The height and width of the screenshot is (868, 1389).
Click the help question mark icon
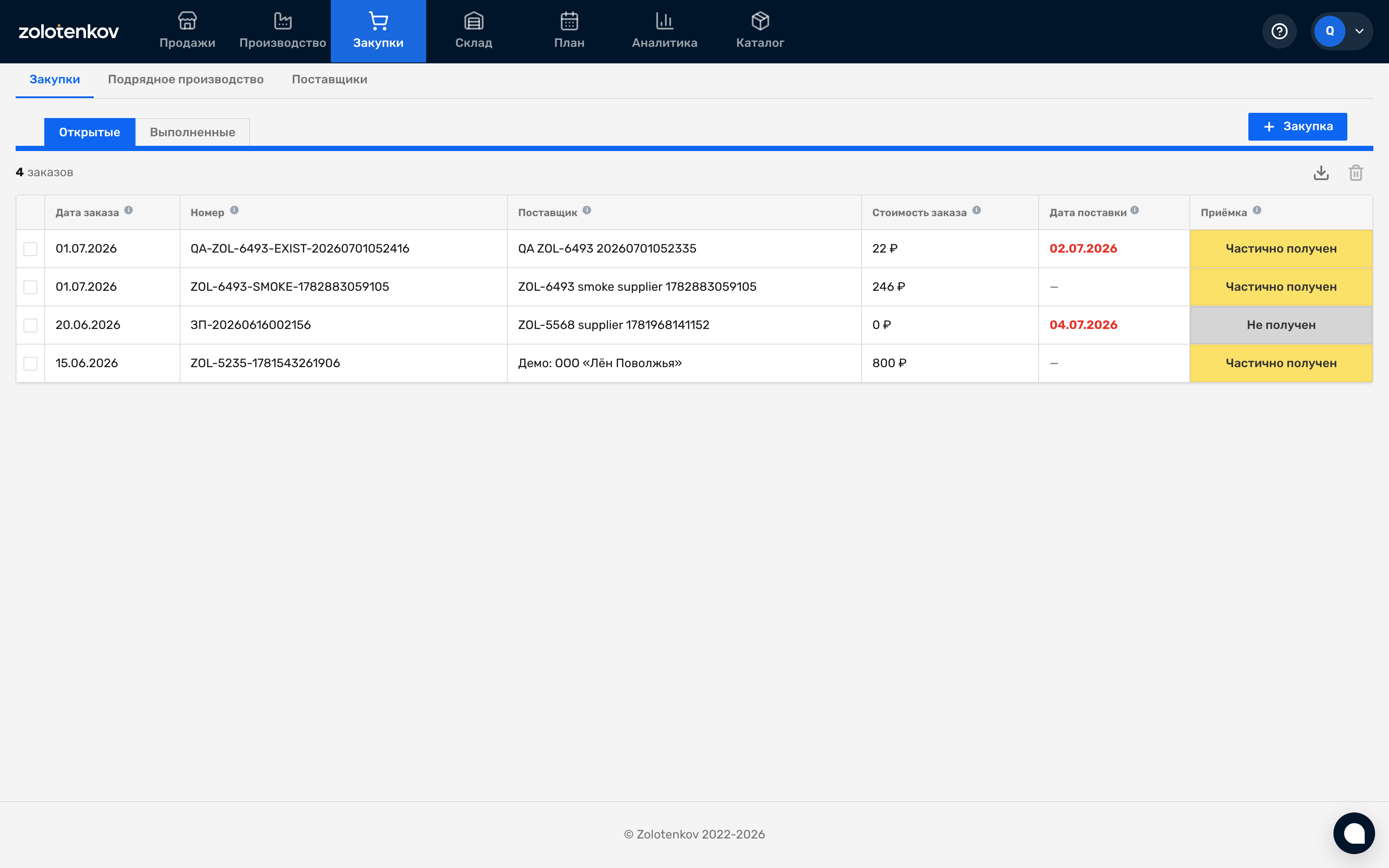point(1279,31)
